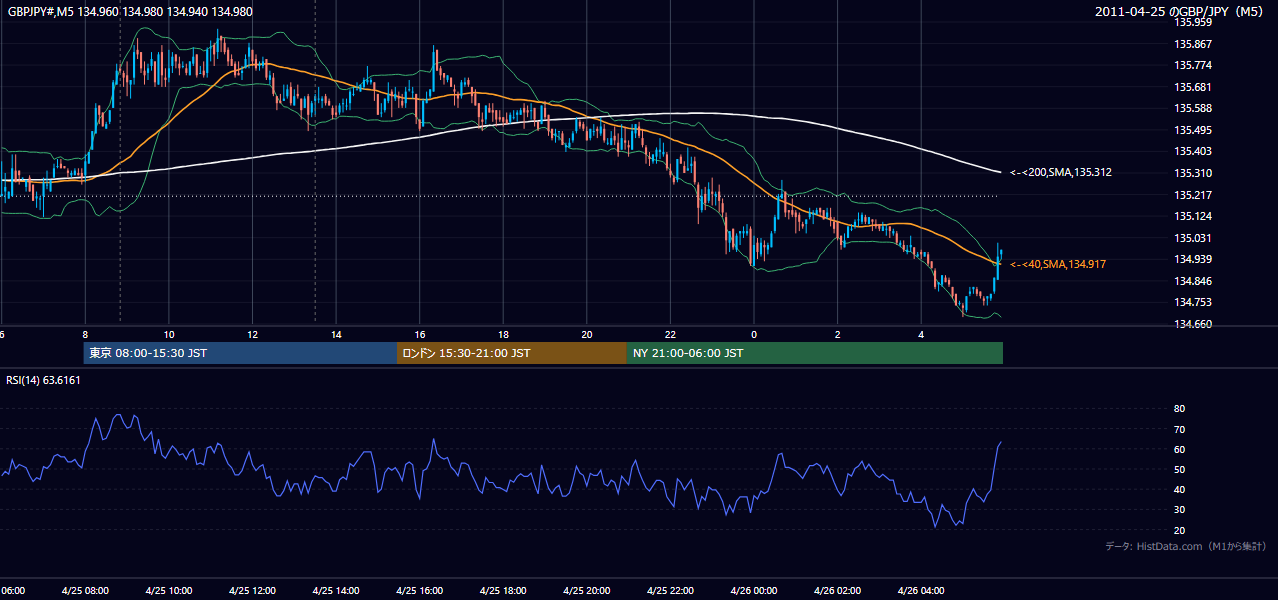Click the time axis label 4/25 16:00
This screenshot has width=1278, height=600.
(x=419, y=590)
